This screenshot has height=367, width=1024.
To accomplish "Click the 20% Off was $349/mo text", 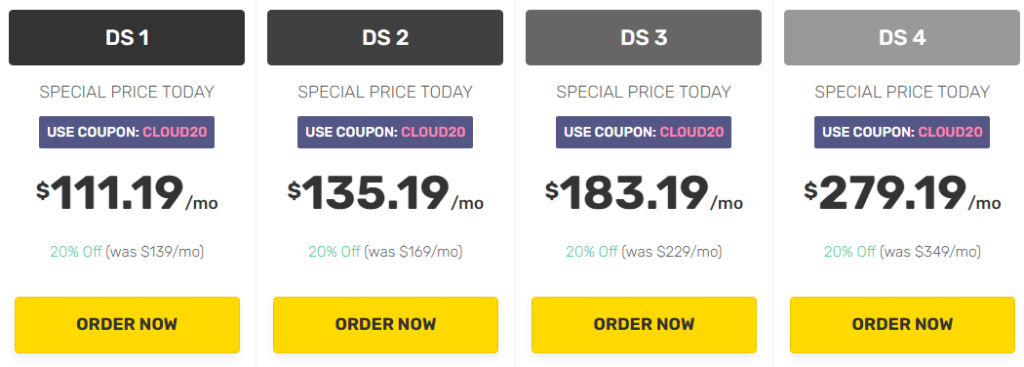I will (x=902, y=251).
